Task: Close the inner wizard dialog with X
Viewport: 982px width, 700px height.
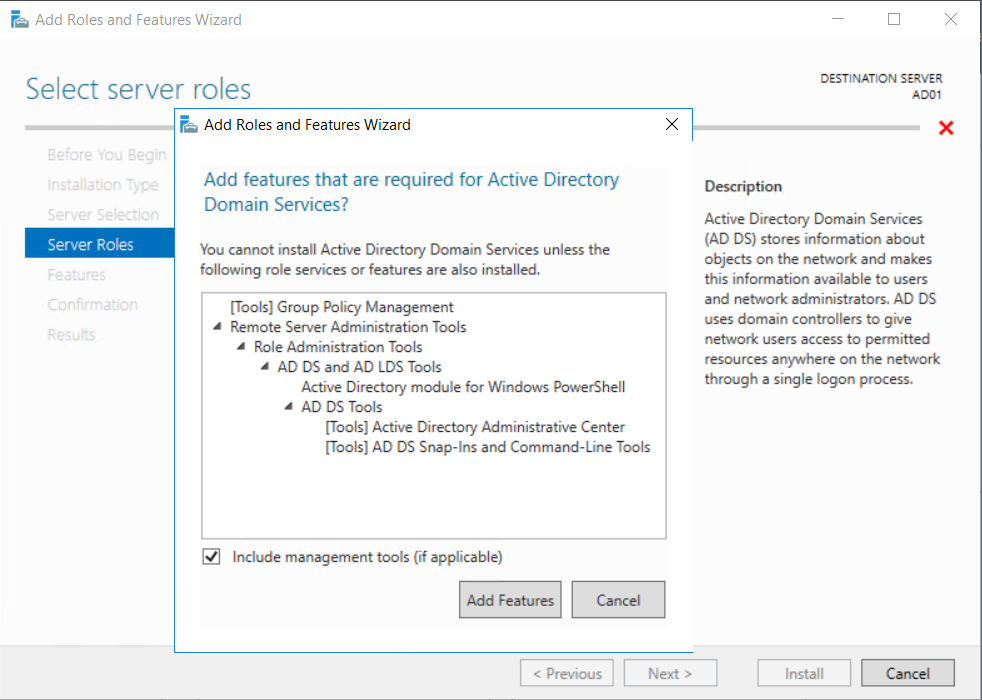Action: [672, 125]
